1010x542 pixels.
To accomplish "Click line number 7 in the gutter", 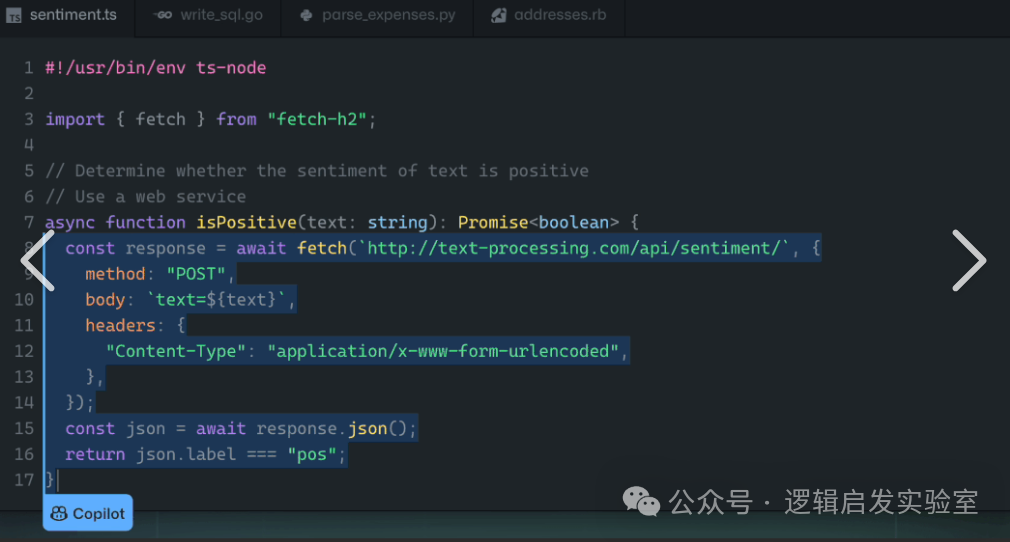I will (29, 222).
